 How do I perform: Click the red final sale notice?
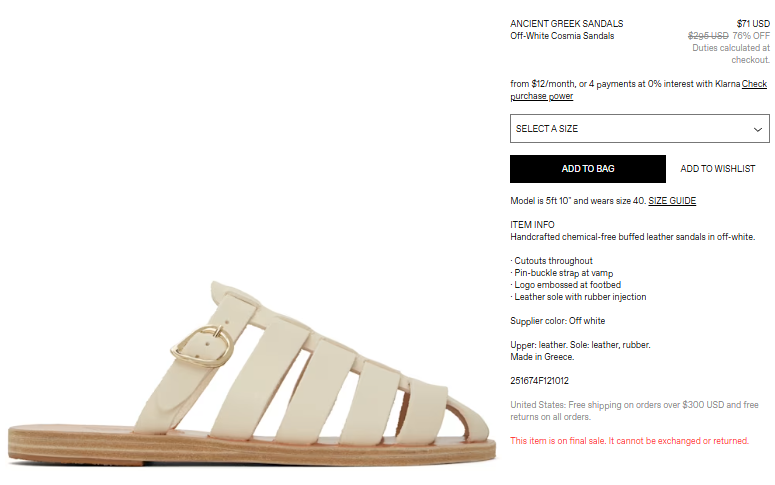629,441
